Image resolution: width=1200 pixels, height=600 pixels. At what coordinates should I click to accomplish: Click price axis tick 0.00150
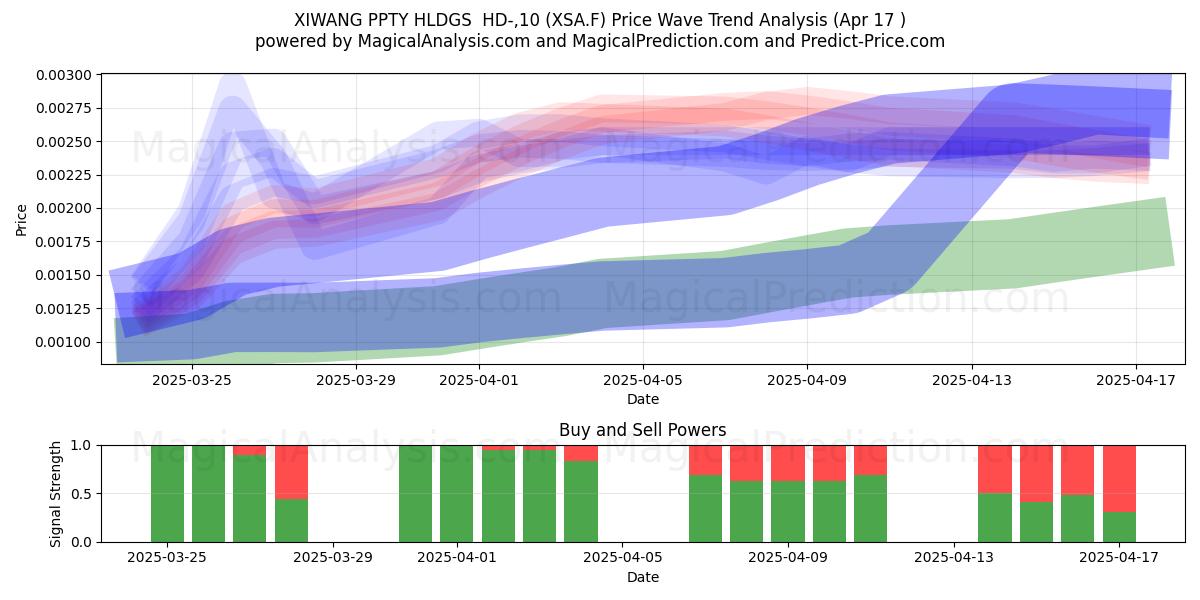tap(65, 275)
